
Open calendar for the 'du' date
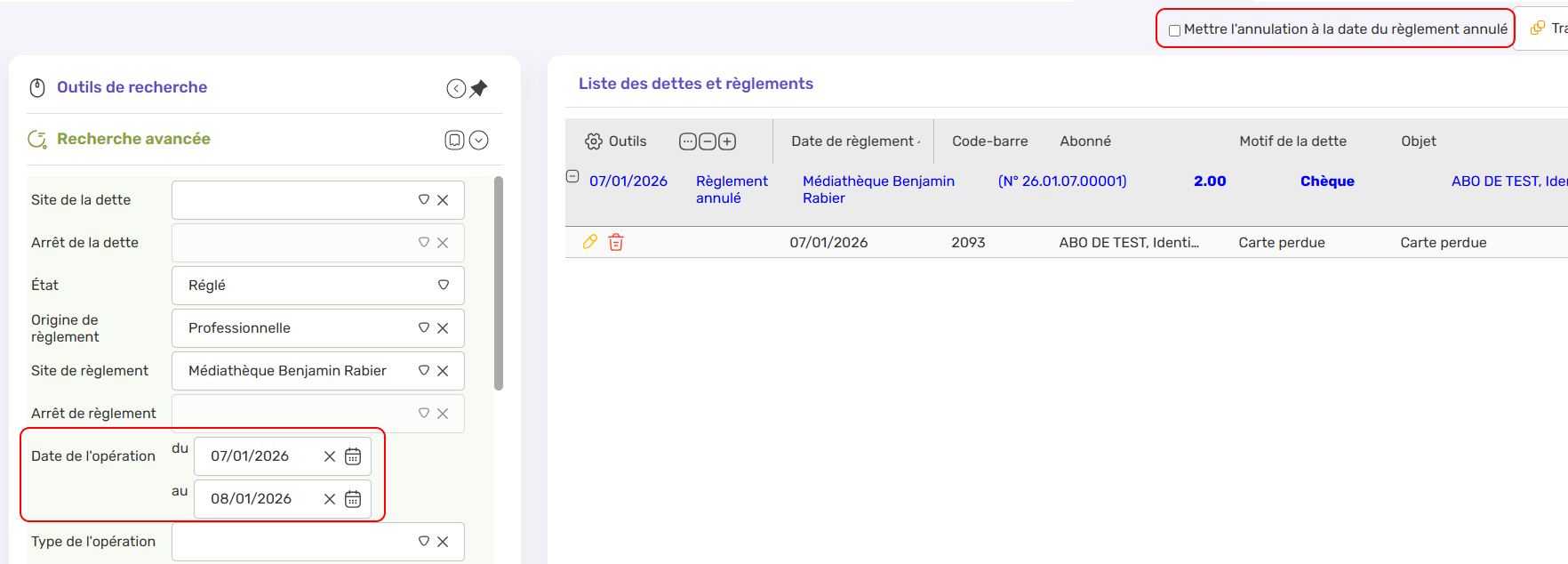(x=353, y=456)
